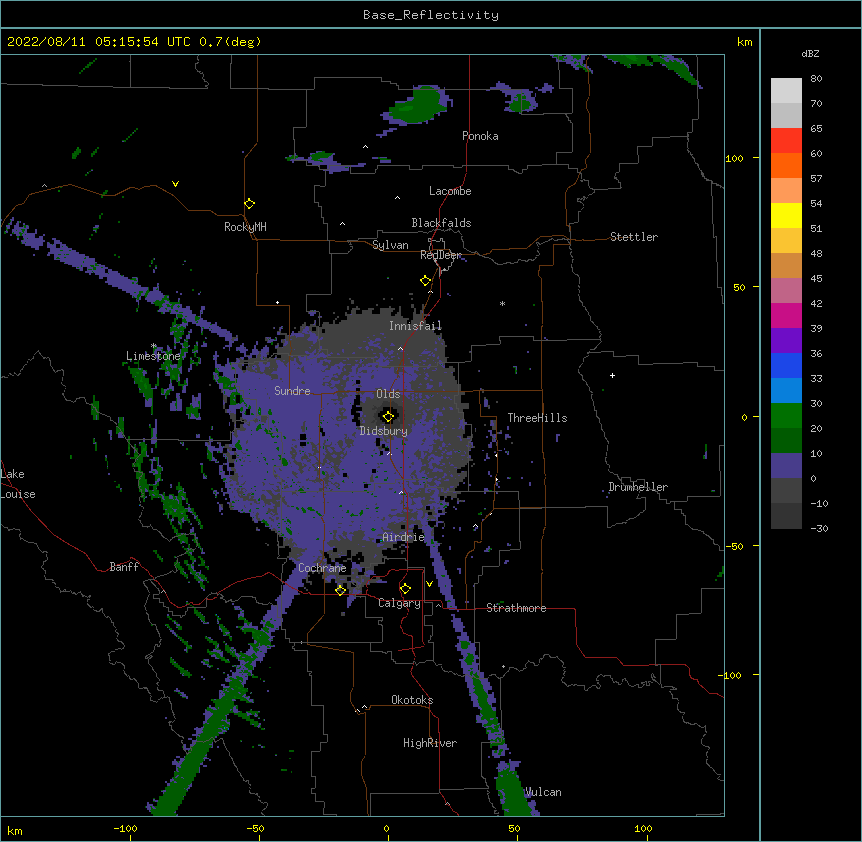This screenshot has width=862, height=842.
Task: Click the blue 33-36 dBZ legend swatch
Action: [786, 365]
